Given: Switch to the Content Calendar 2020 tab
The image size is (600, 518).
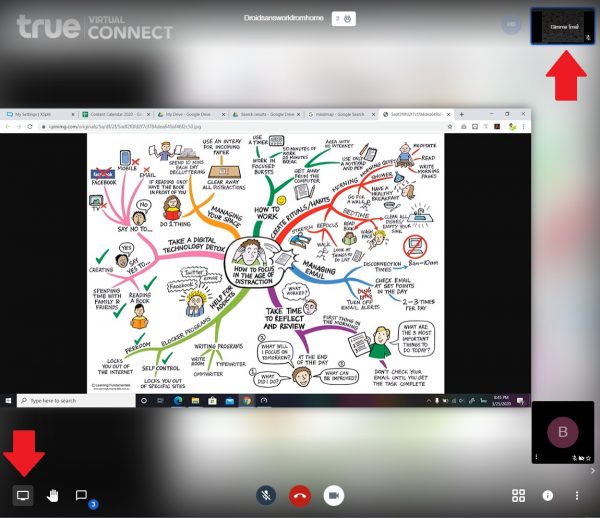Looking at the screenshot, I should point(115,114).
